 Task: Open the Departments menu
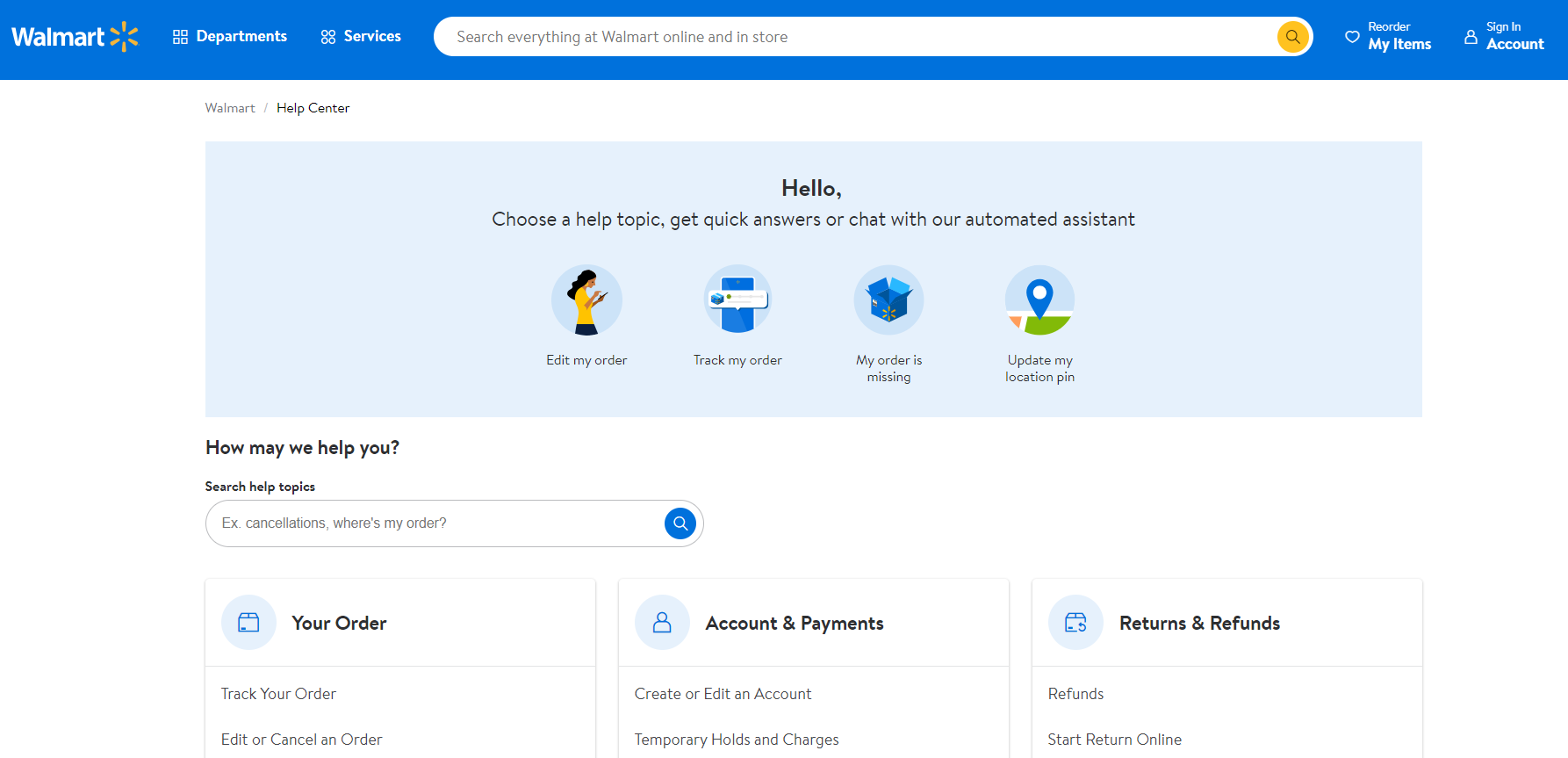230,36
